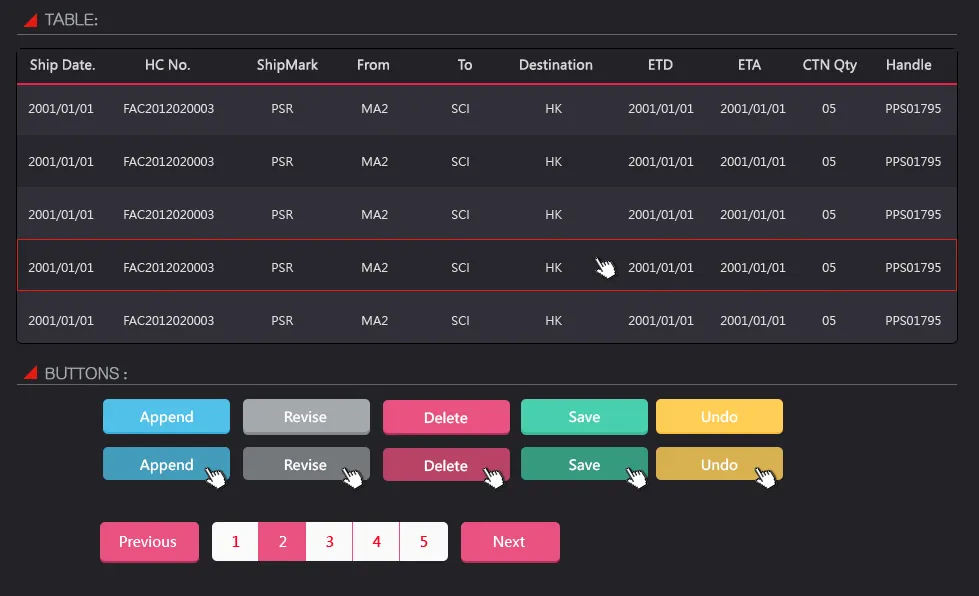Jump to page 3
The image size is (979, 596).
pos(329,542)
